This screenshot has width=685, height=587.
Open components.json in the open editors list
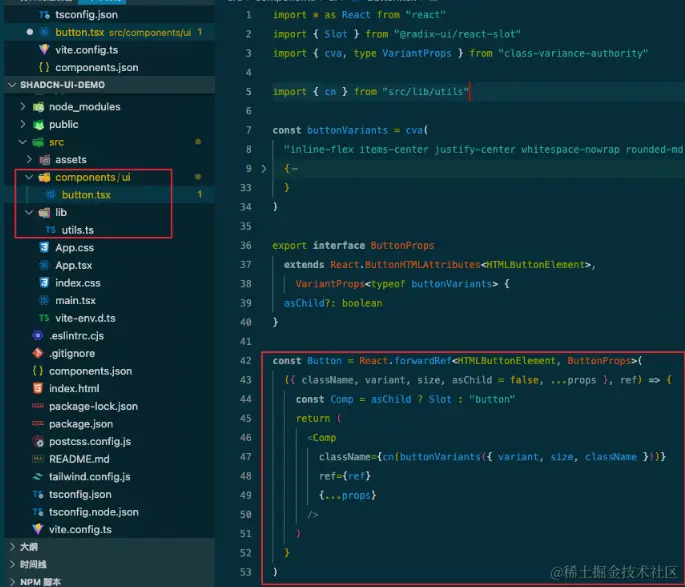97,68
